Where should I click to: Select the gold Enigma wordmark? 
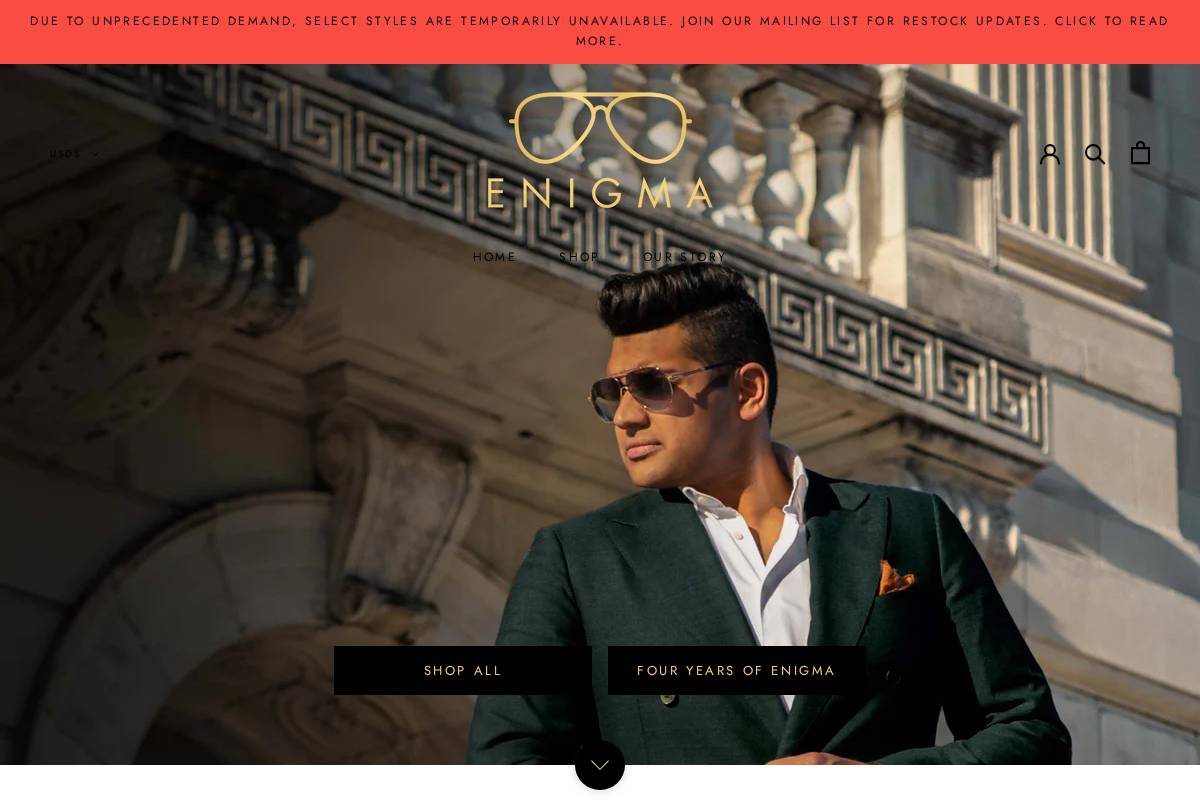tap(600, 193)
